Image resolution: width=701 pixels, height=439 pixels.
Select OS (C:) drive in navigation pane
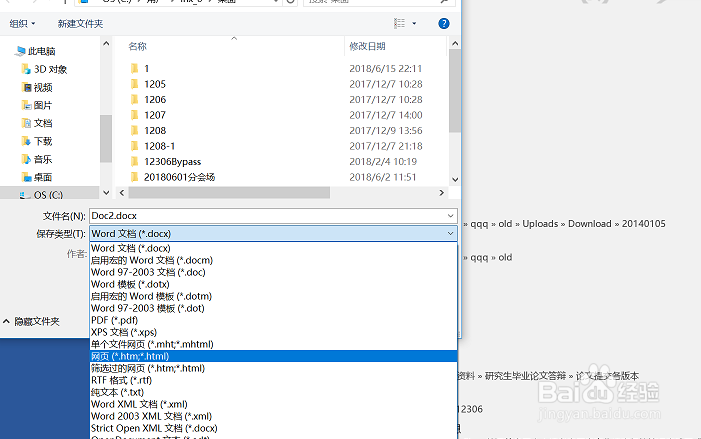point(42,194)
